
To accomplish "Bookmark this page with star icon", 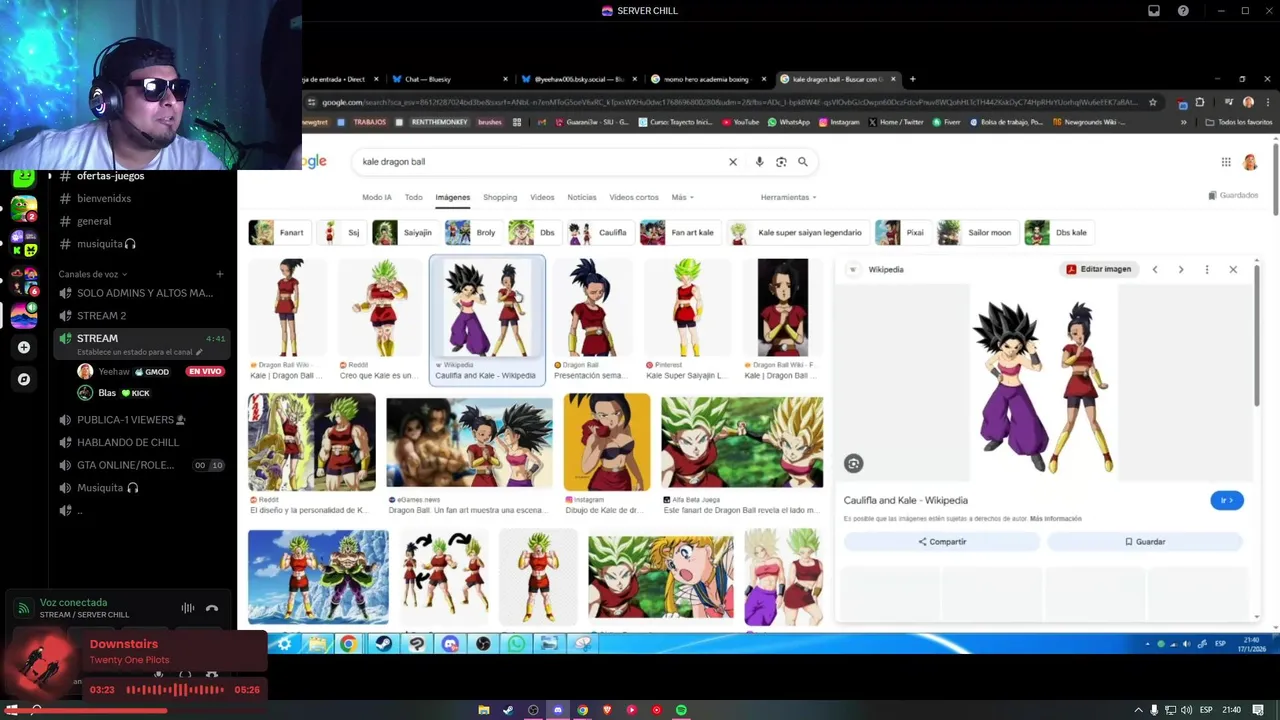I will point(1152,102).
